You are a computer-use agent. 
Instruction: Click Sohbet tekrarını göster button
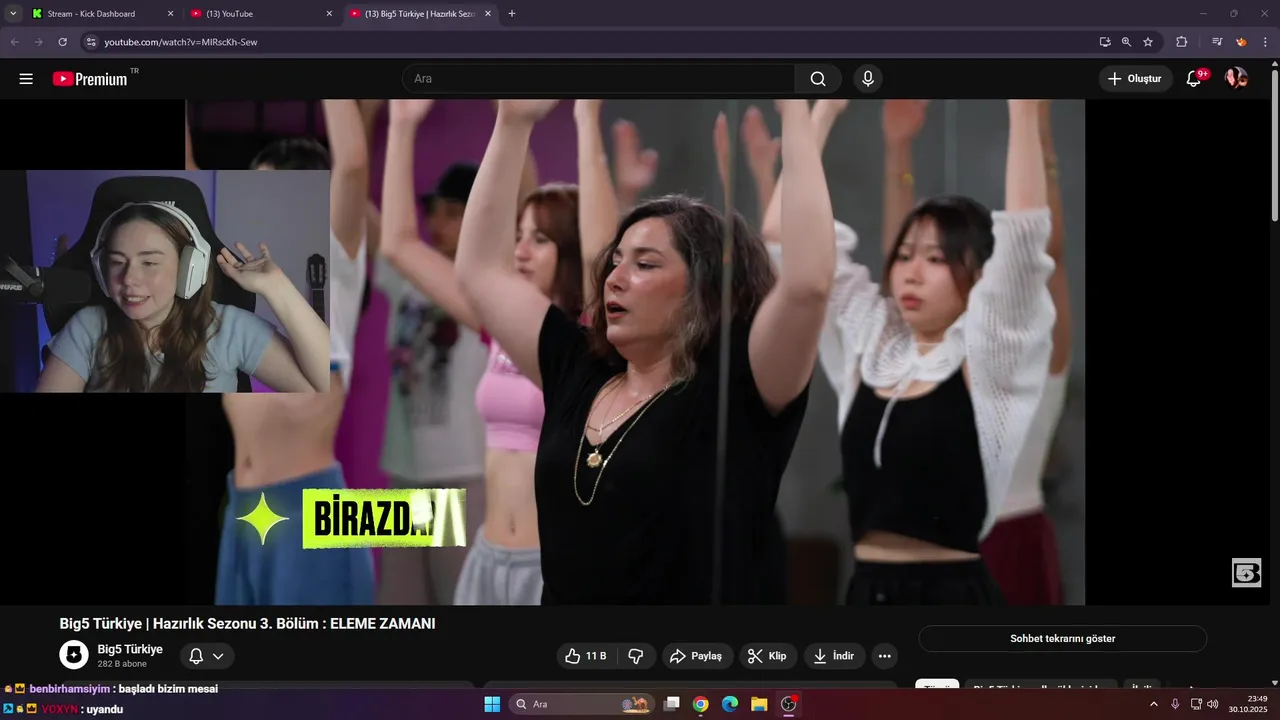(x=1062, y=638)
